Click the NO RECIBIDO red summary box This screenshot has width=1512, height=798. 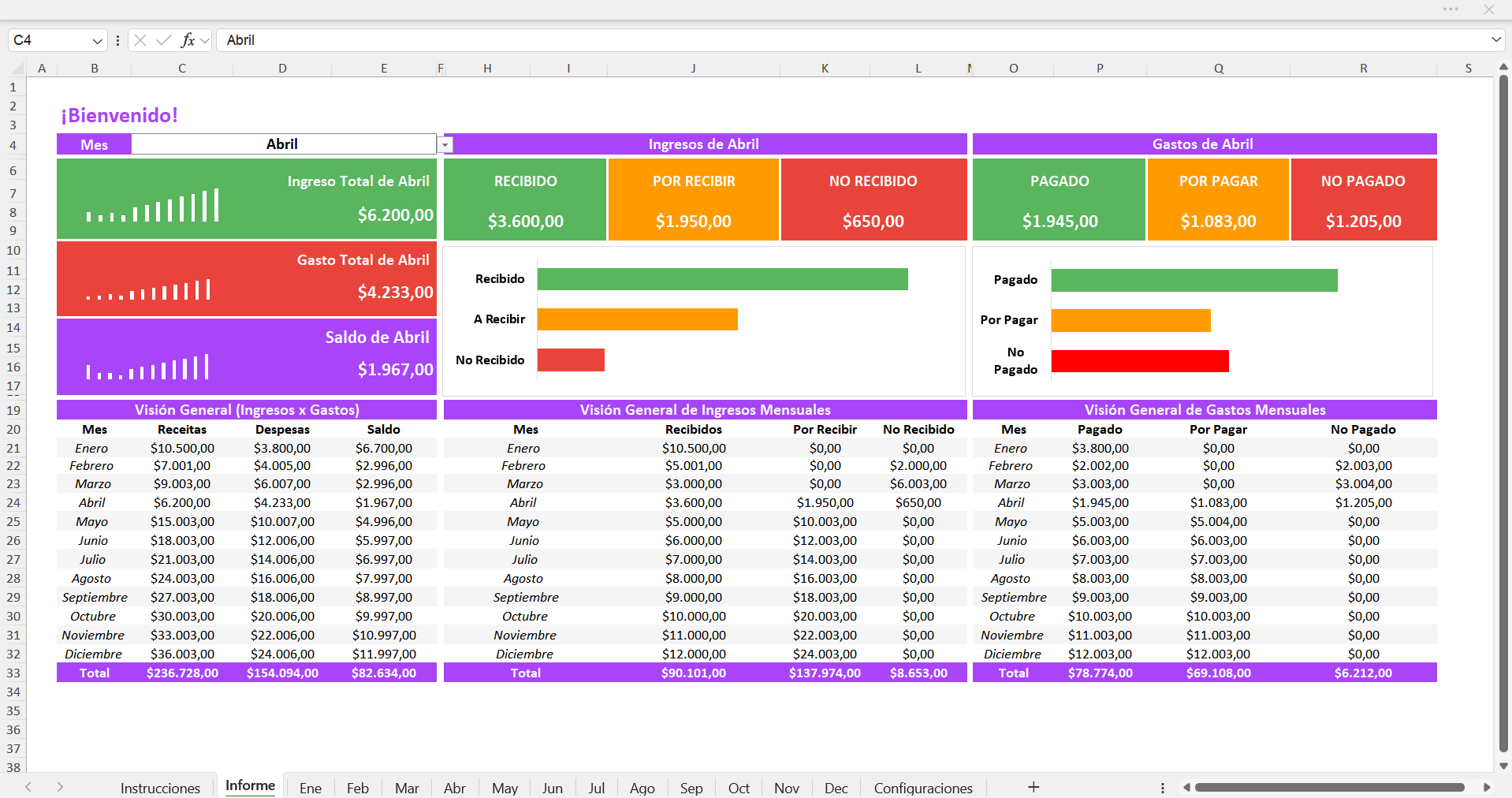873,199
